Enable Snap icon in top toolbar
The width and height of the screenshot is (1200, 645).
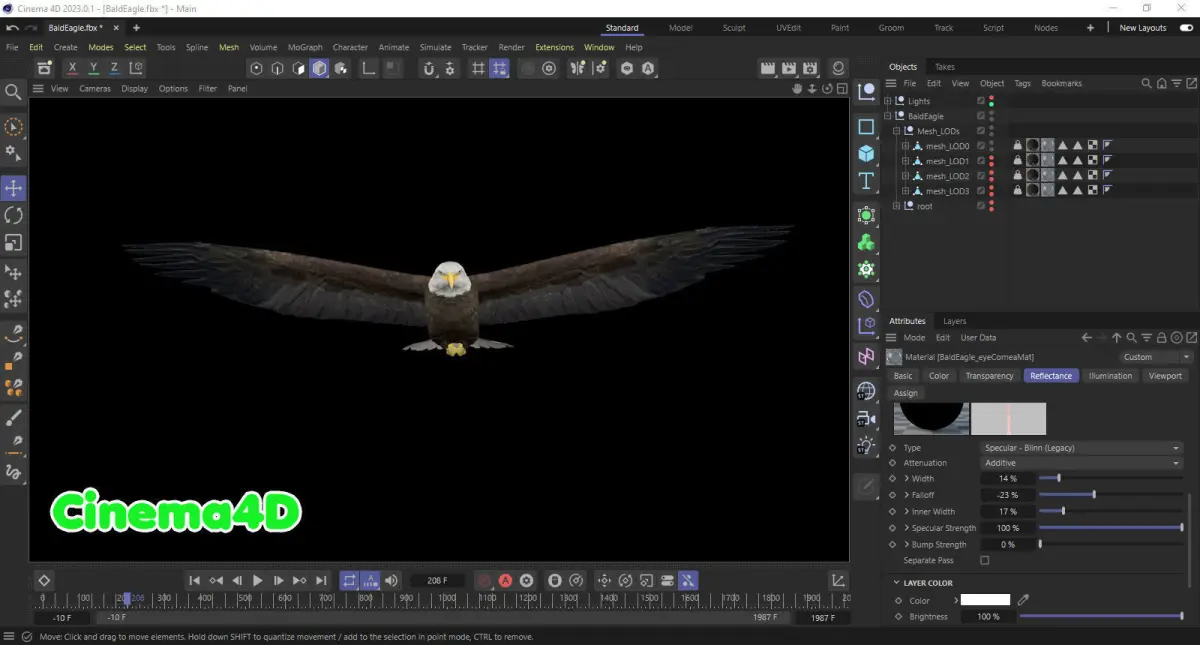[x=429, y=68]
